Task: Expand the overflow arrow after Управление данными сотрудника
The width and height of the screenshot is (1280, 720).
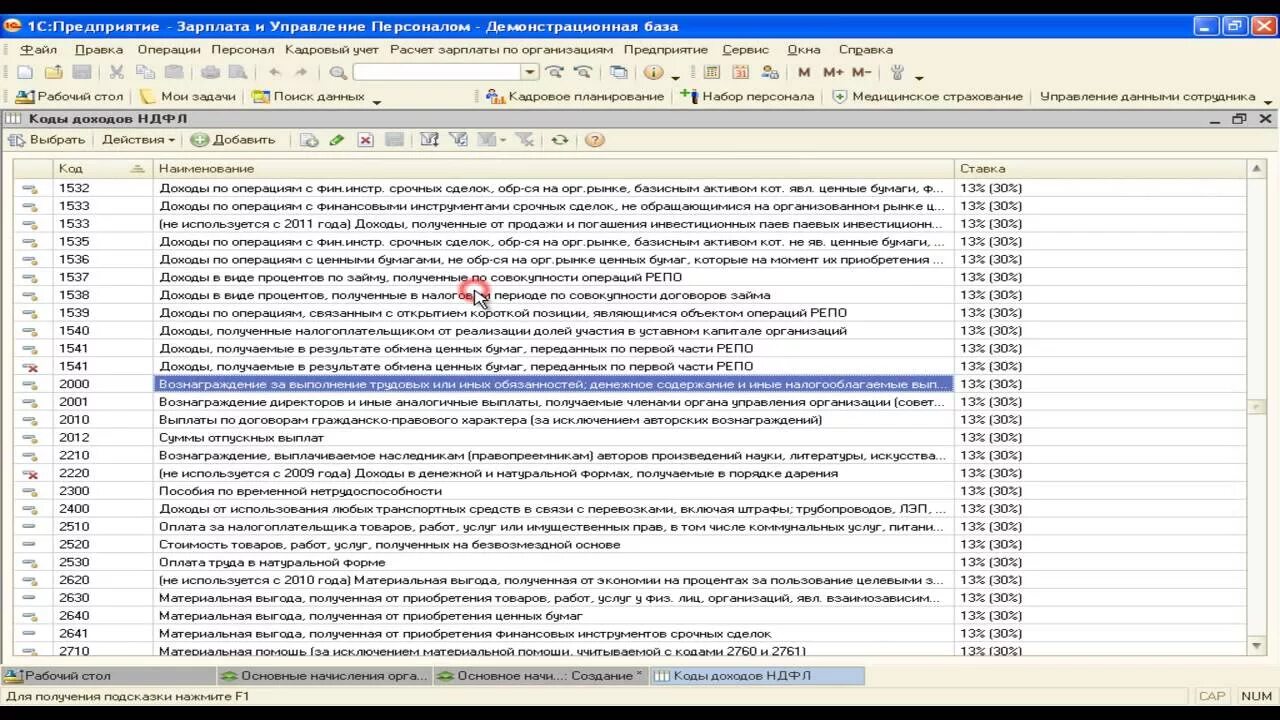Action: coord(1268,100)
